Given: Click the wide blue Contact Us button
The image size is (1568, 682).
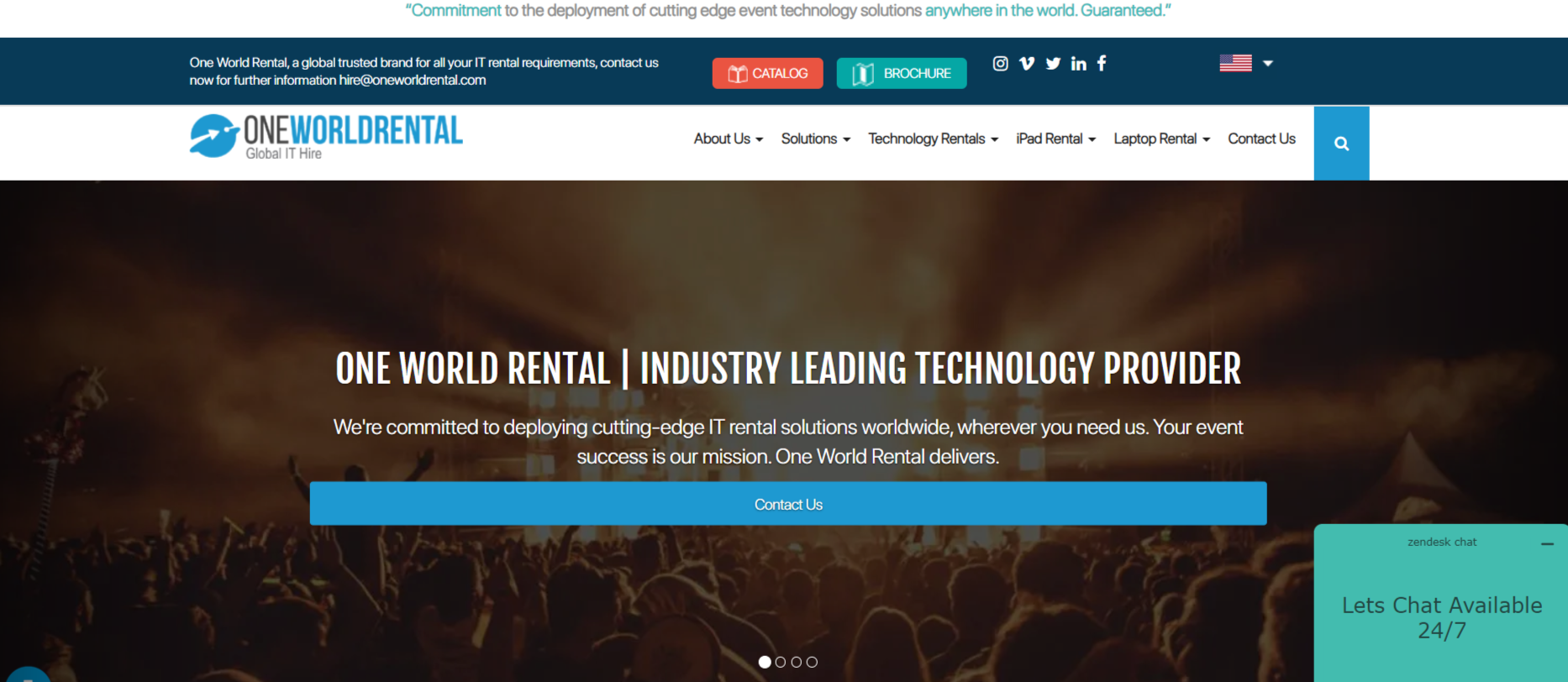Looking at the screenshot, I should 788,504.
